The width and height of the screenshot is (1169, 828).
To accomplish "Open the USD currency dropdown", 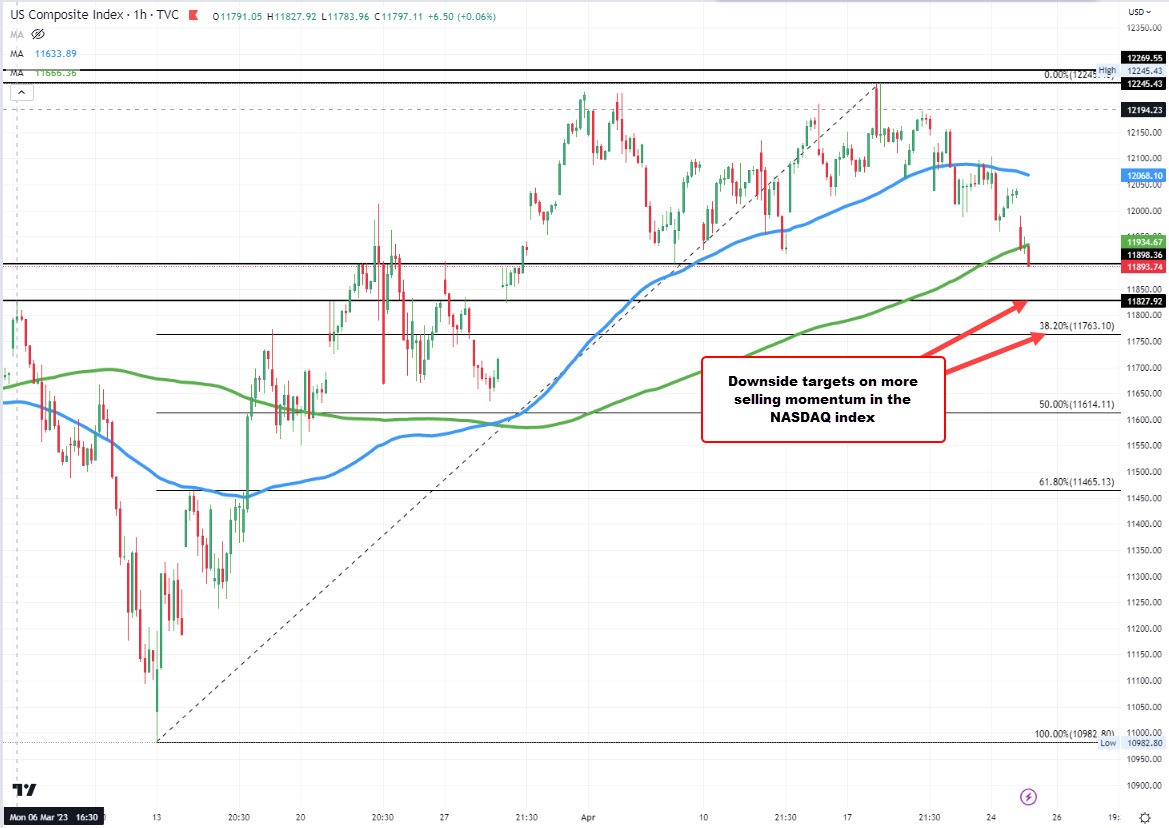I will [1140, 12].
